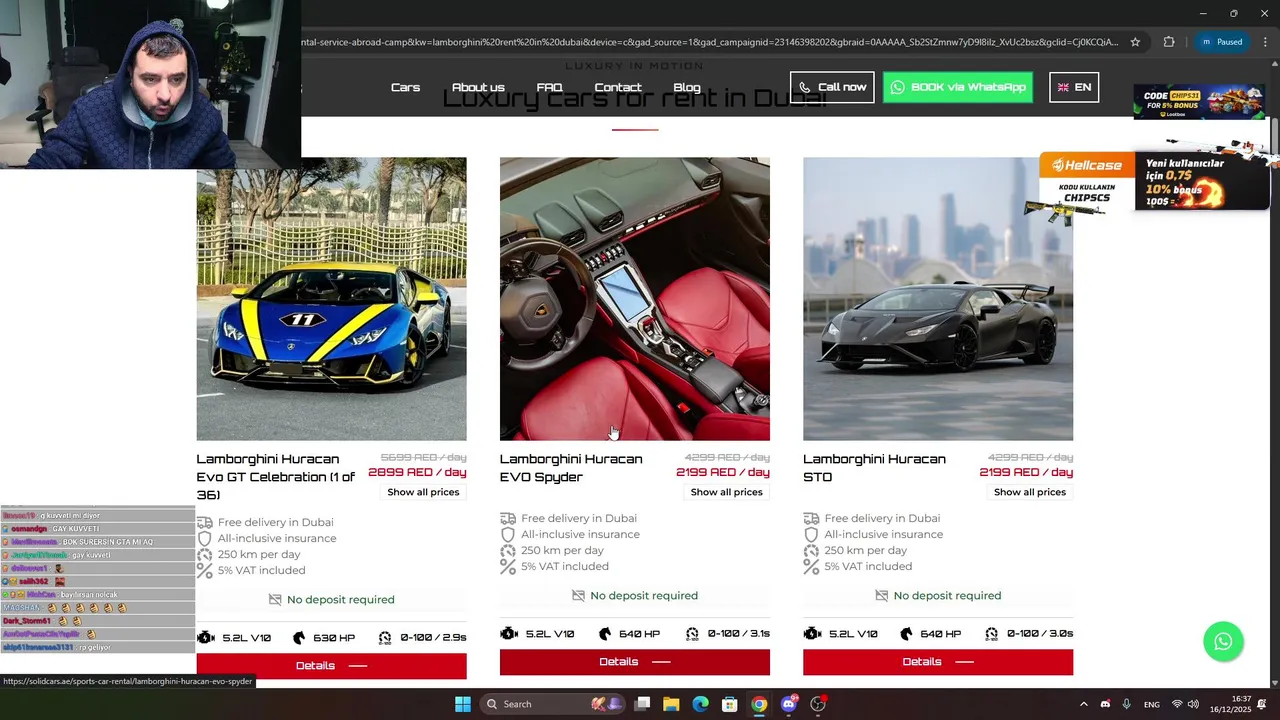Switch to Google Chrome on the taskbar
This screenshot has height=720, width=1280.
point(759,704)
